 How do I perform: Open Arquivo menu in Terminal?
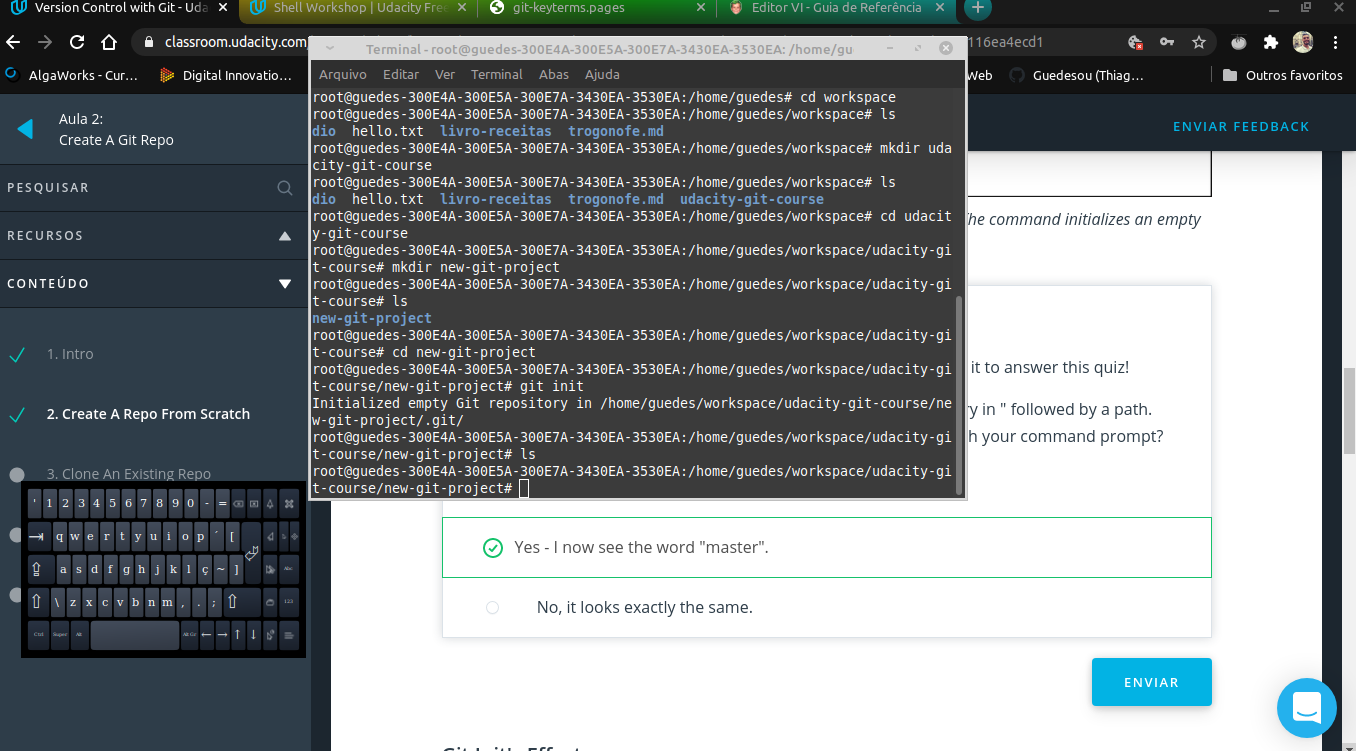(343, 75)
